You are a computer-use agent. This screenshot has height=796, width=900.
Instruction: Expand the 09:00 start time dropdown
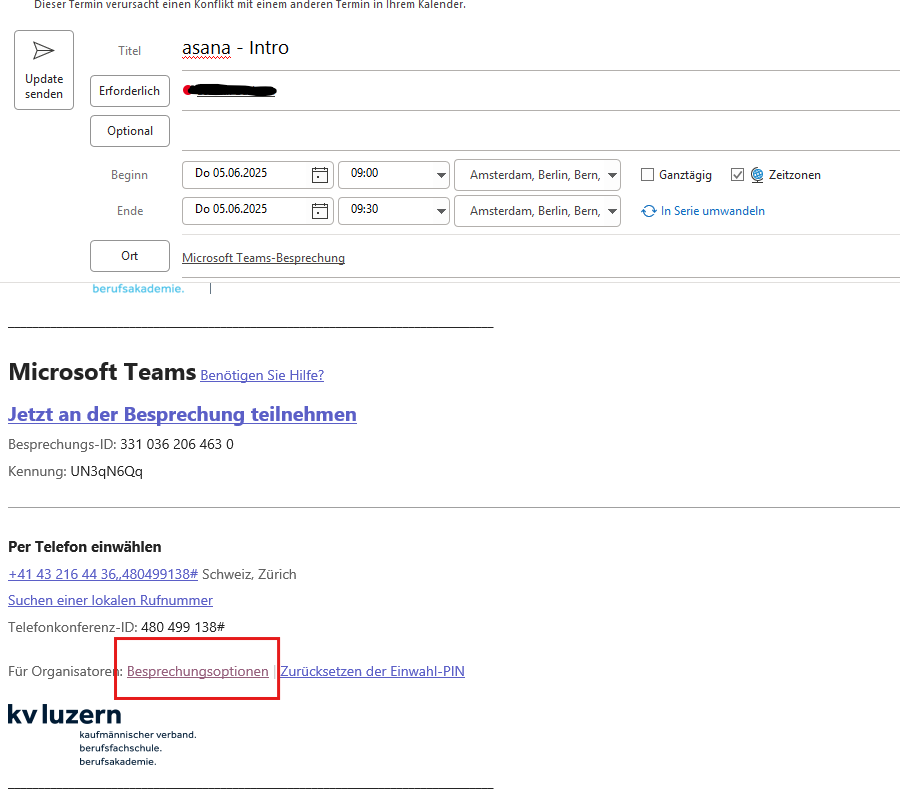tap(441, 175)
